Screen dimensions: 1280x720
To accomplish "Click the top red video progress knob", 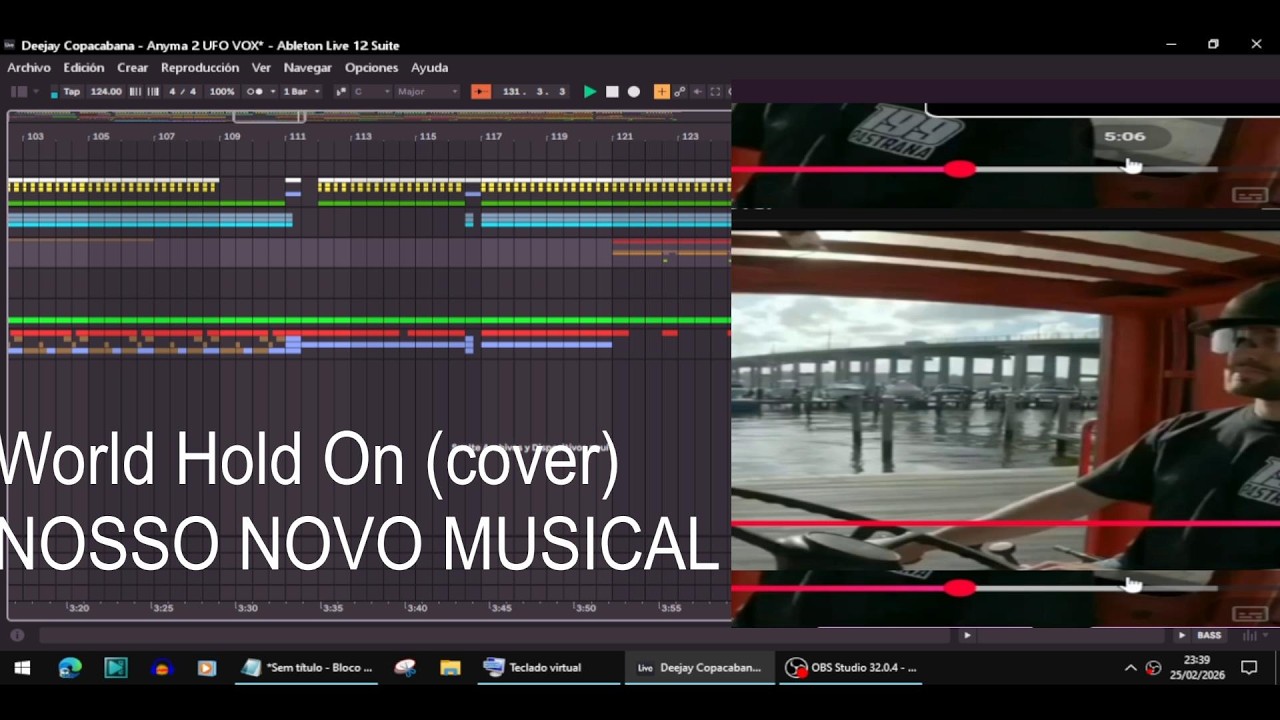I will coord(960,169).
